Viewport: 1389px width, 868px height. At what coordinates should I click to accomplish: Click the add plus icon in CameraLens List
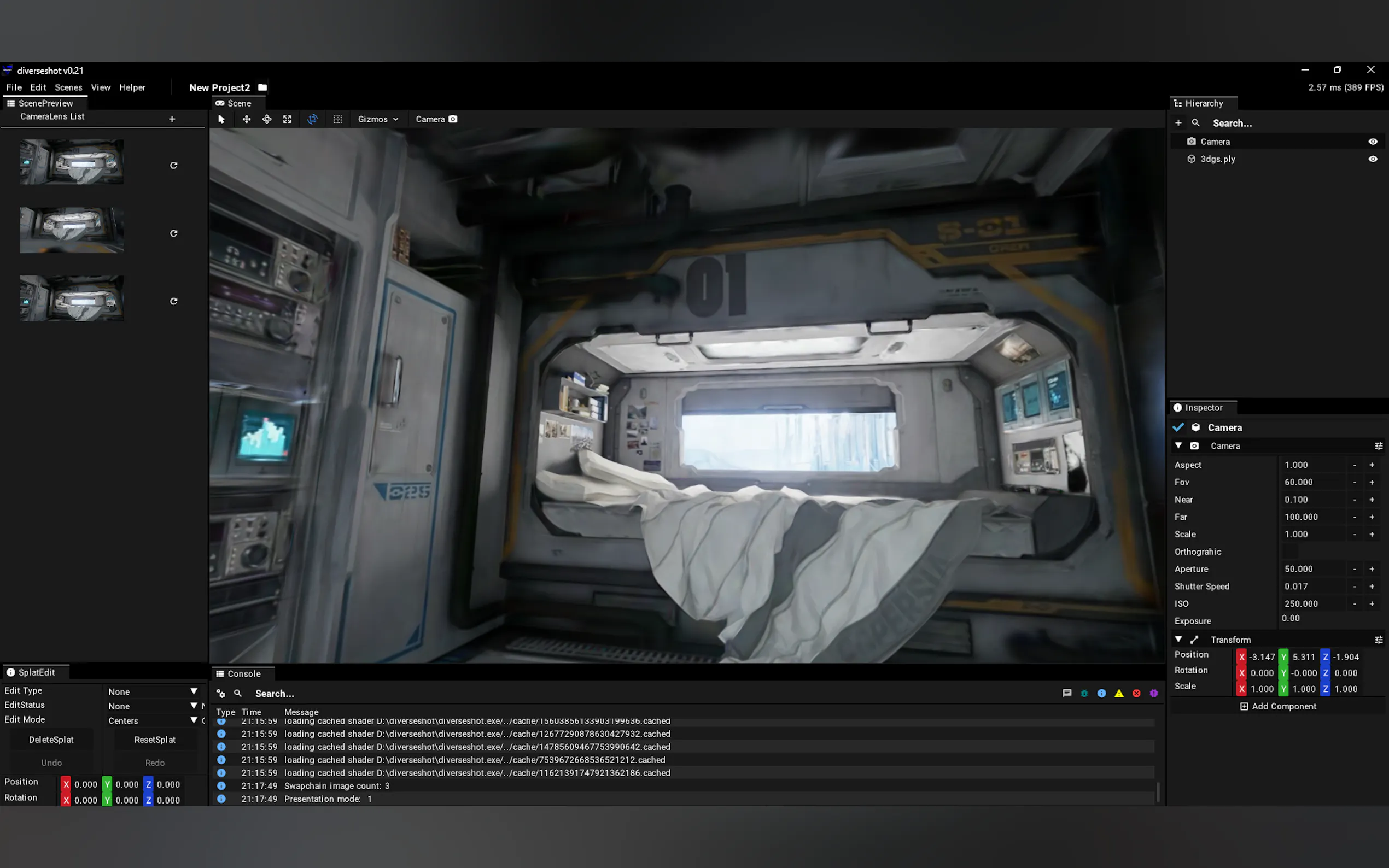[x=172, y=119]
